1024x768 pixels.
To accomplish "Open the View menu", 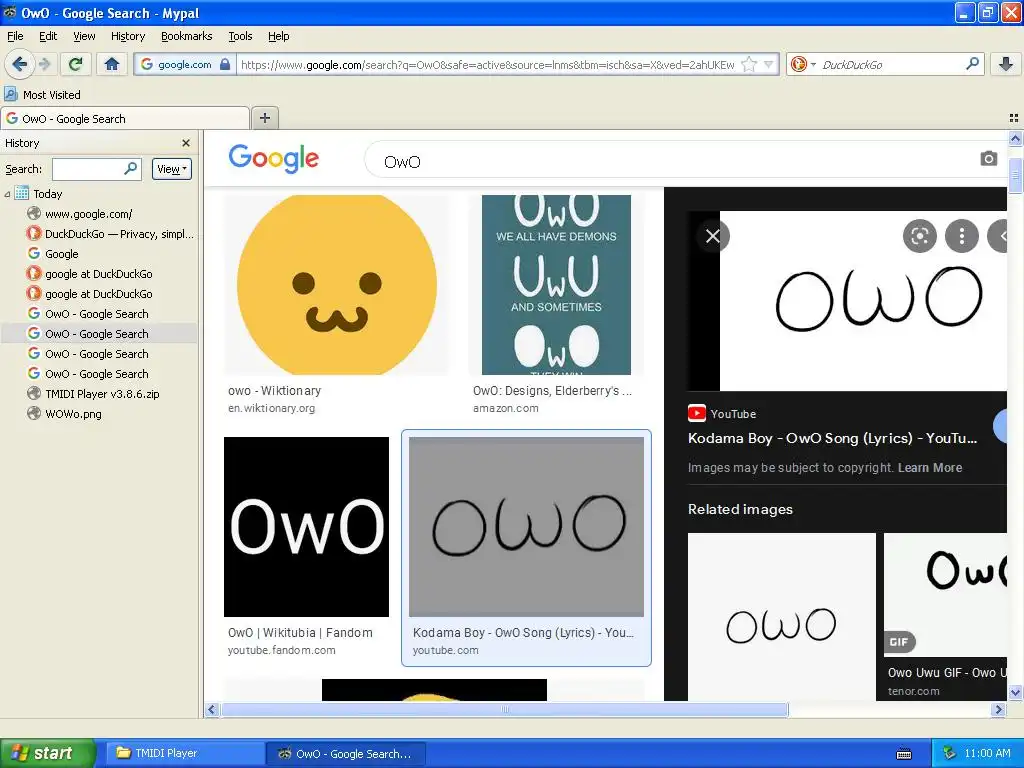I will click(x=84, y=36).
